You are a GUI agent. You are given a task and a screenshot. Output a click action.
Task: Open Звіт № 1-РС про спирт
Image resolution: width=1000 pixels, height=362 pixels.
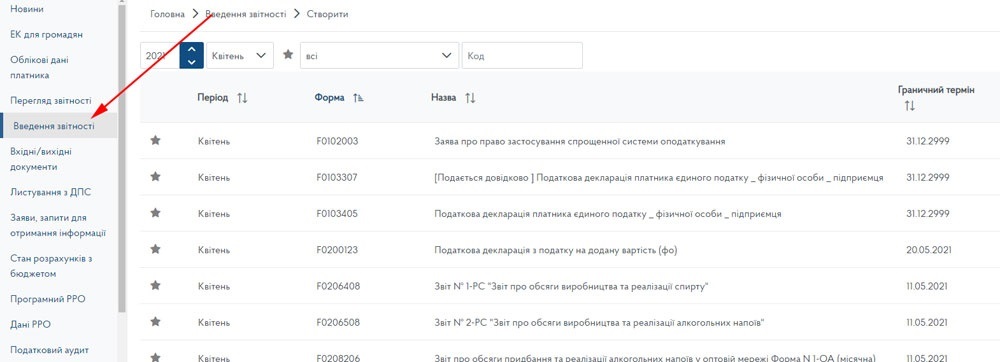point(571,286)
